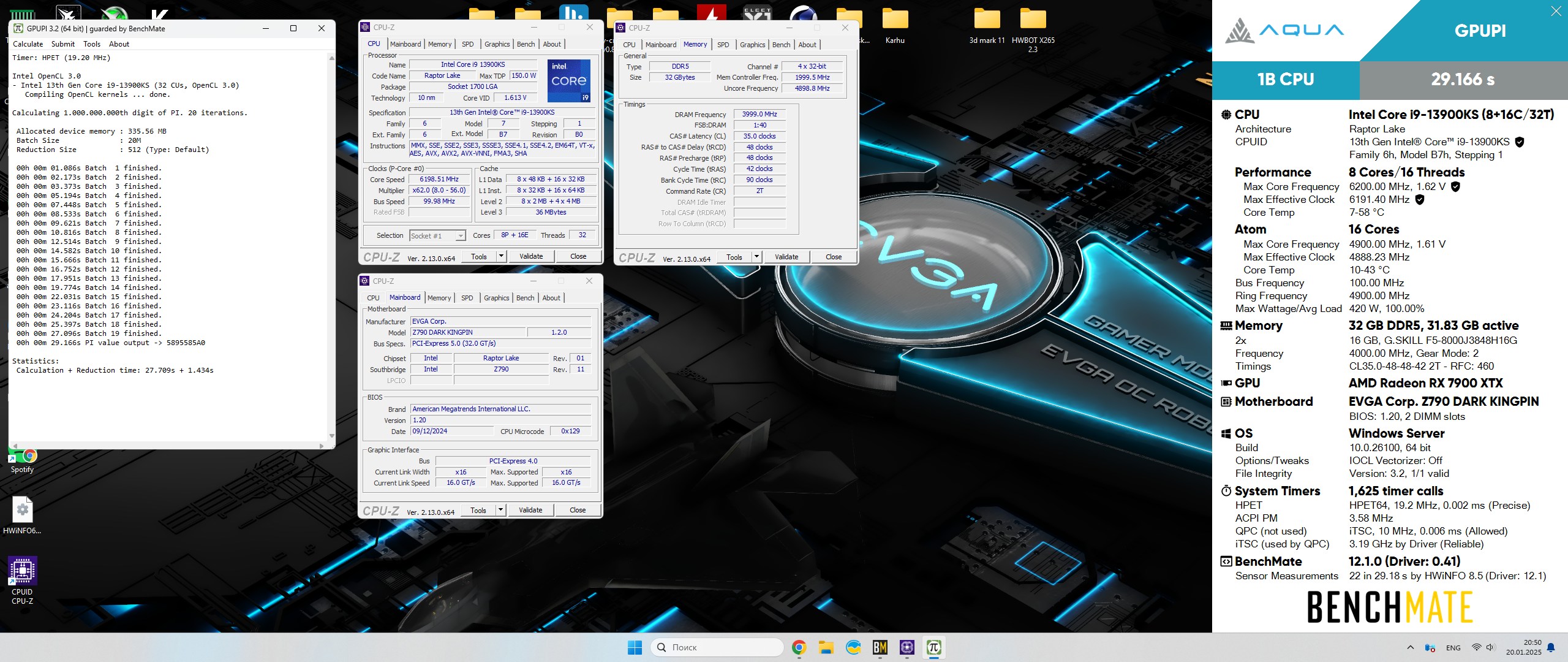Launch Microsoft Edge from the taskbar
This screenshot has width=1568, height=662.
853,647
